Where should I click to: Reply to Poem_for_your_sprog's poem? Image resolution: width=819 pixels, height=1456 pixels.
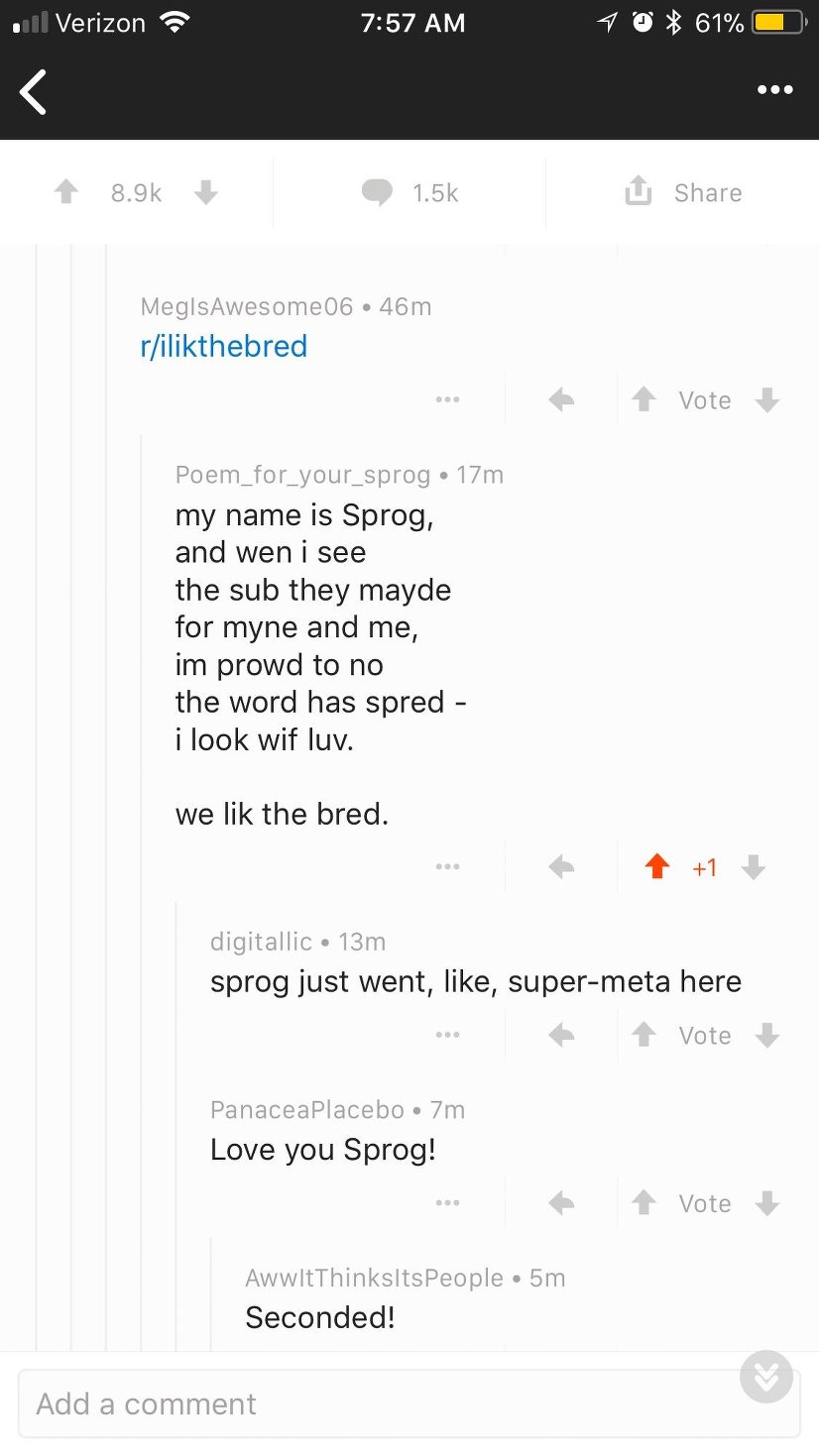click(x=561, y=867)
